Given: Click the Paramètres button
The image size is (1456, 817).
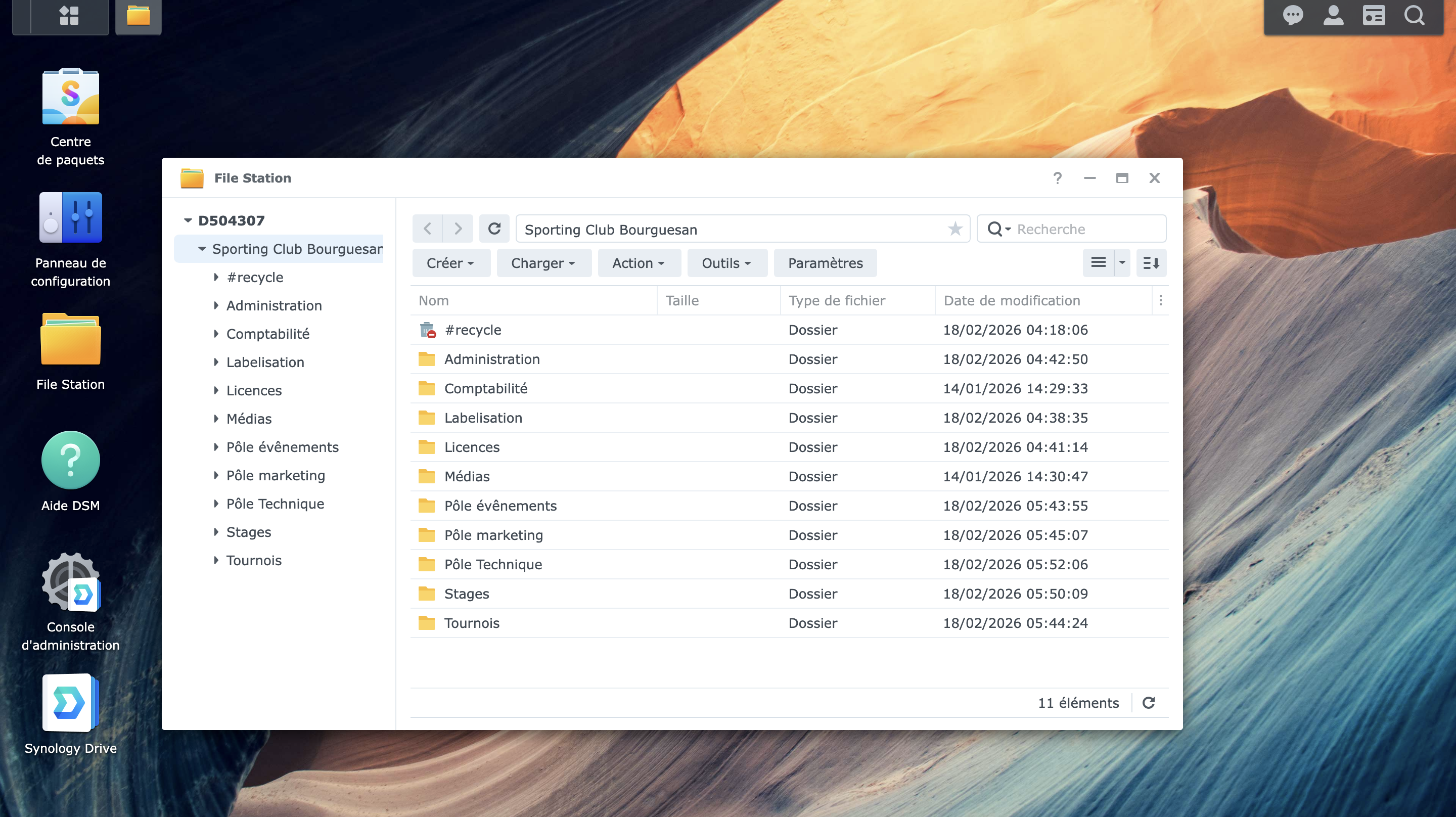Looking at the screenshot, I should pos(825,263).
